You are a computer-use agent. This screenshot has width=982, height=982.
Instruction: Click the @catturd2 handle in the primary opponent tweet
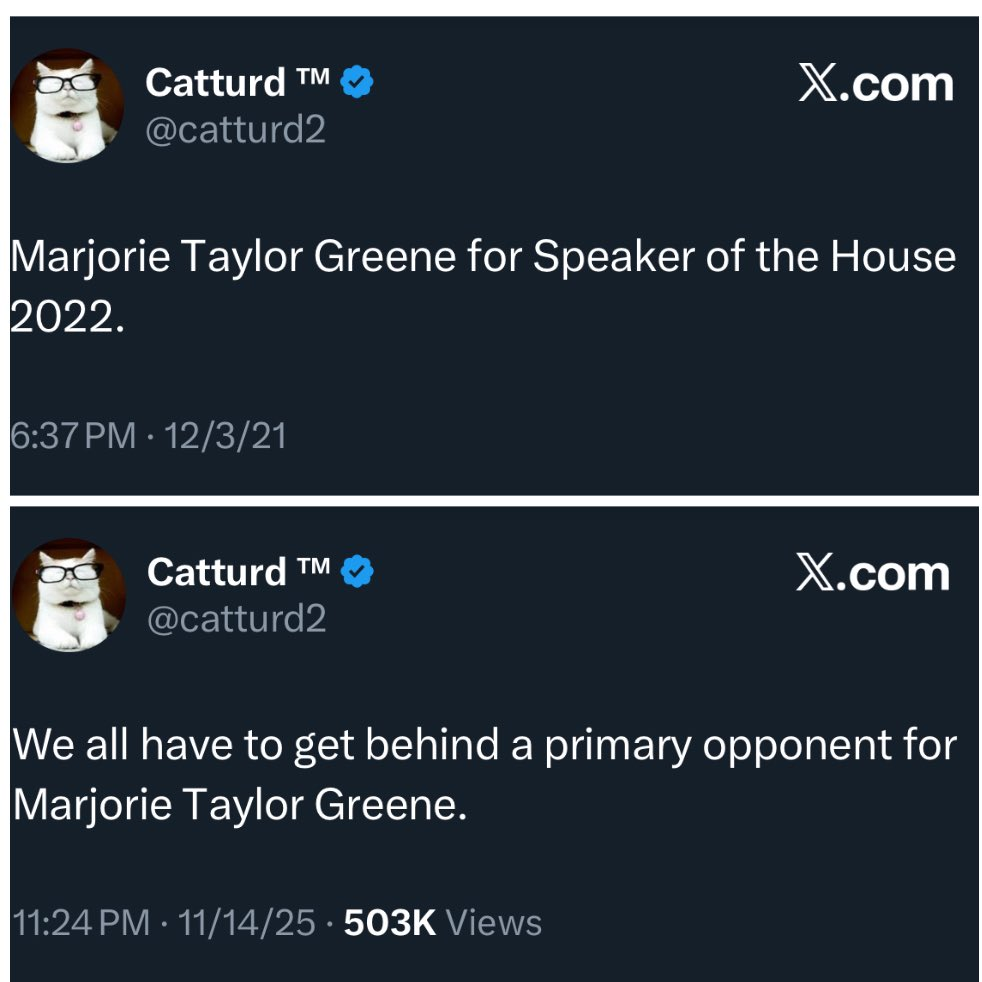[x=236, y=620]
